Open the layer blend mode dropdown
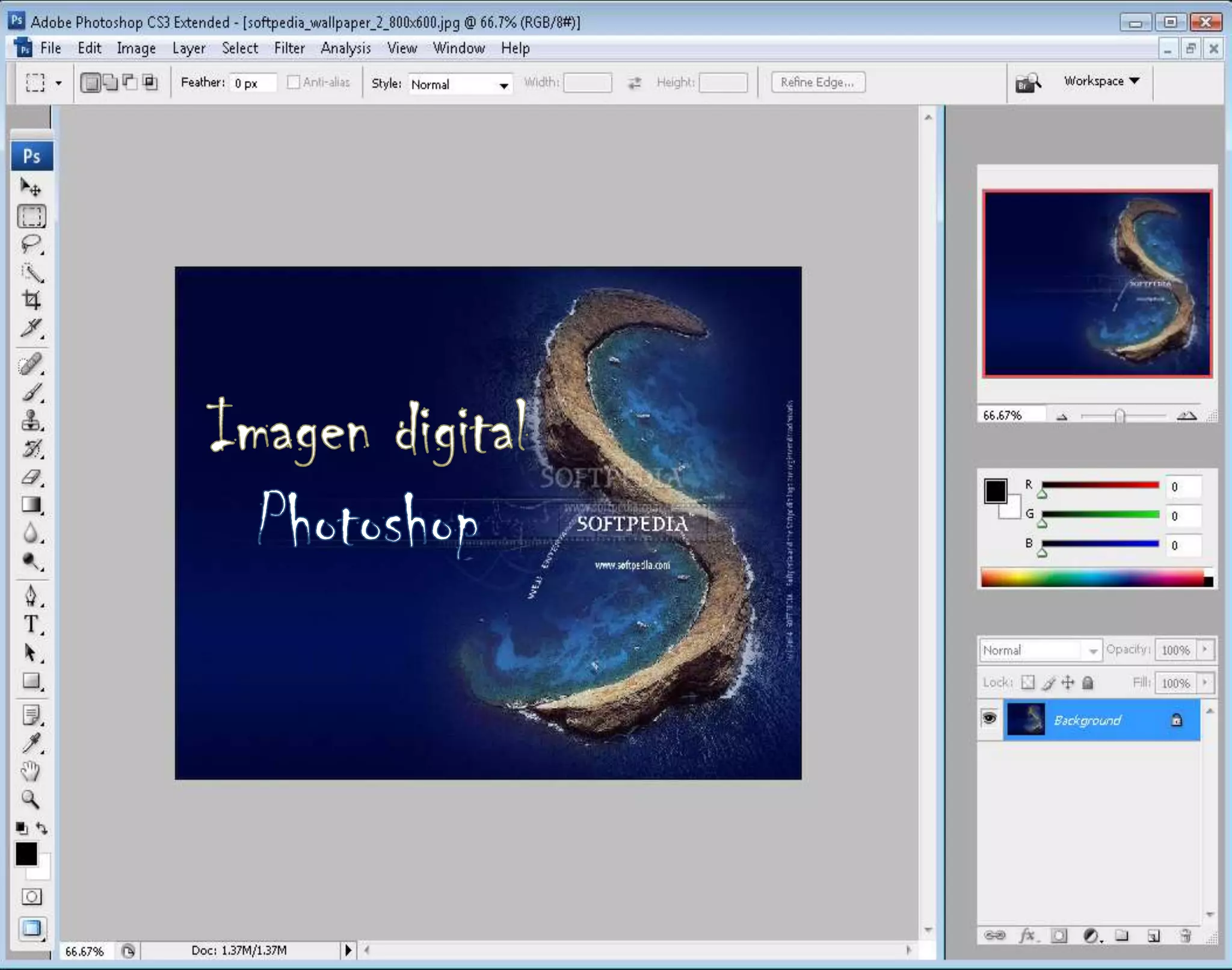The image size is (1232, 970). (x=1039, y=650)
